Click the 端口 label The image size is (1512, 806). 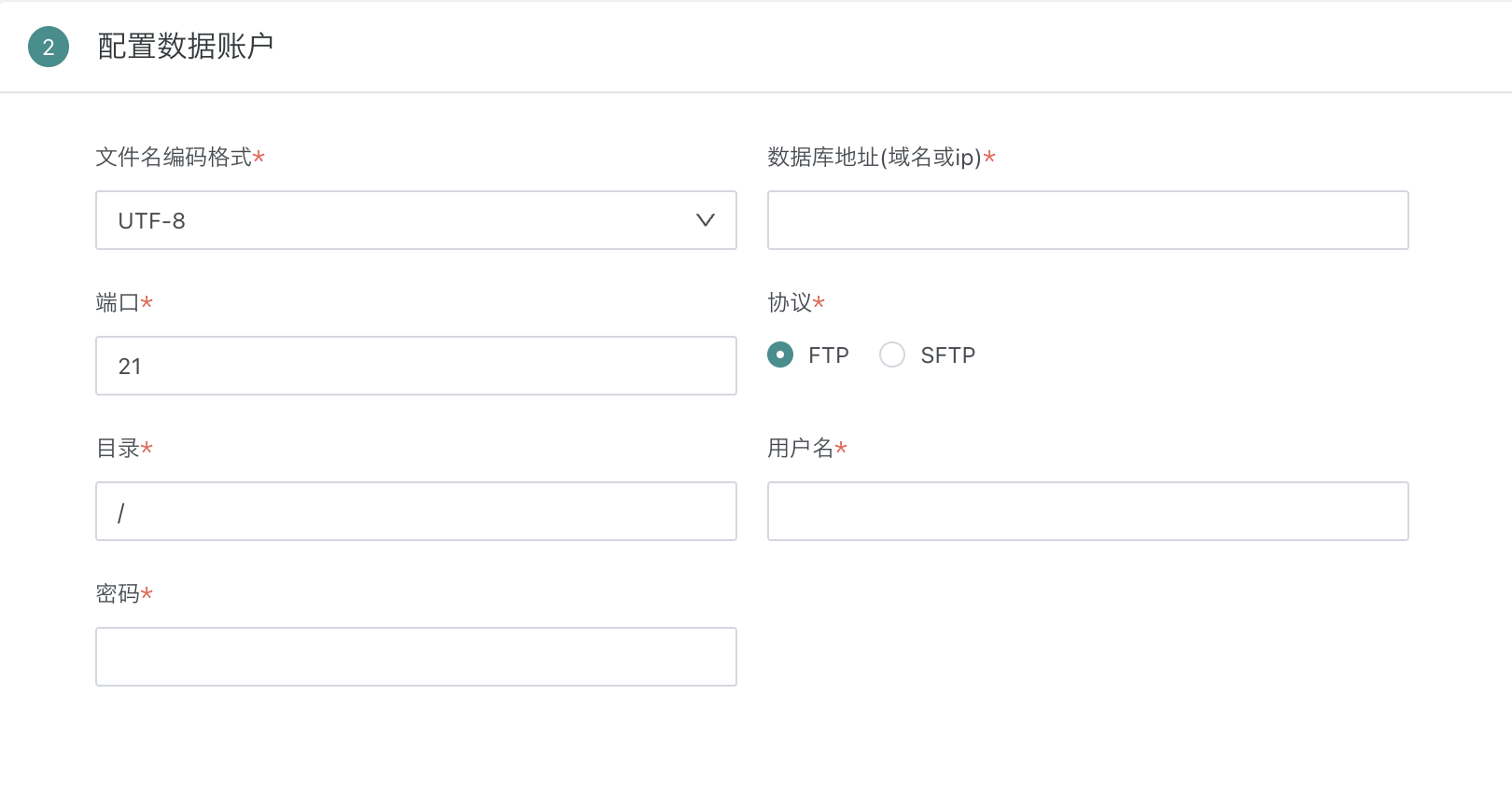click(x=118, y=302)
